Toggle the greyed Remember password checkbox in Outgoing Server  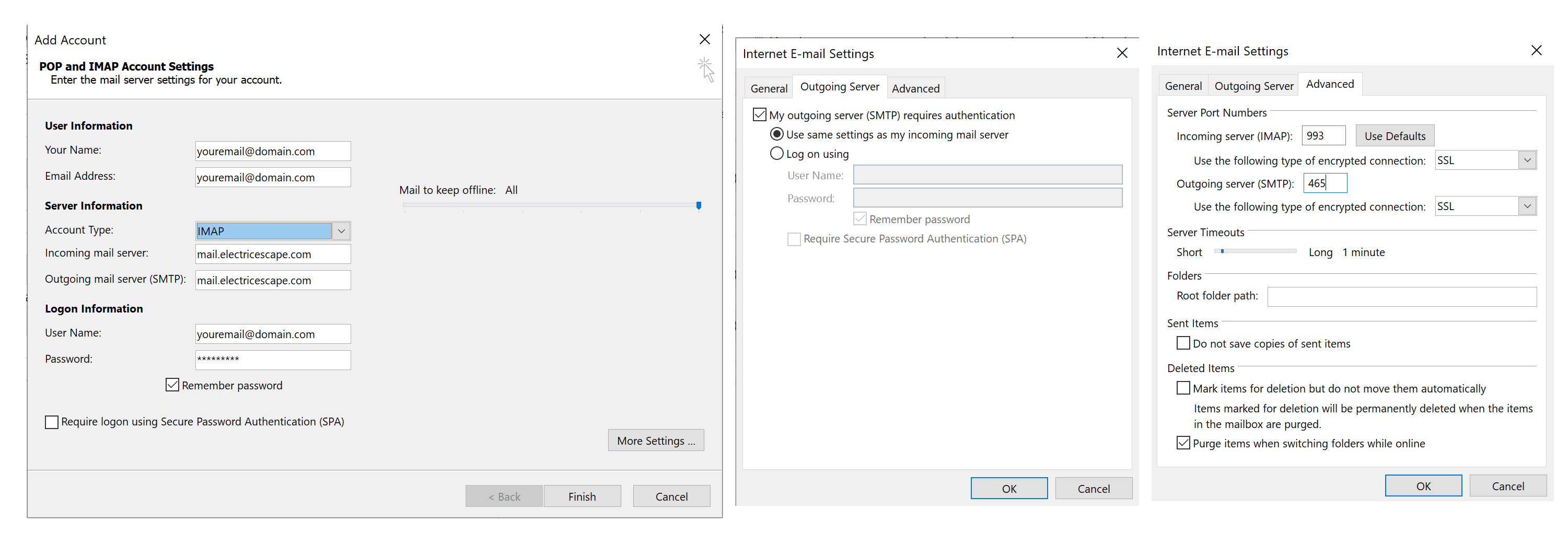(860, 218)
